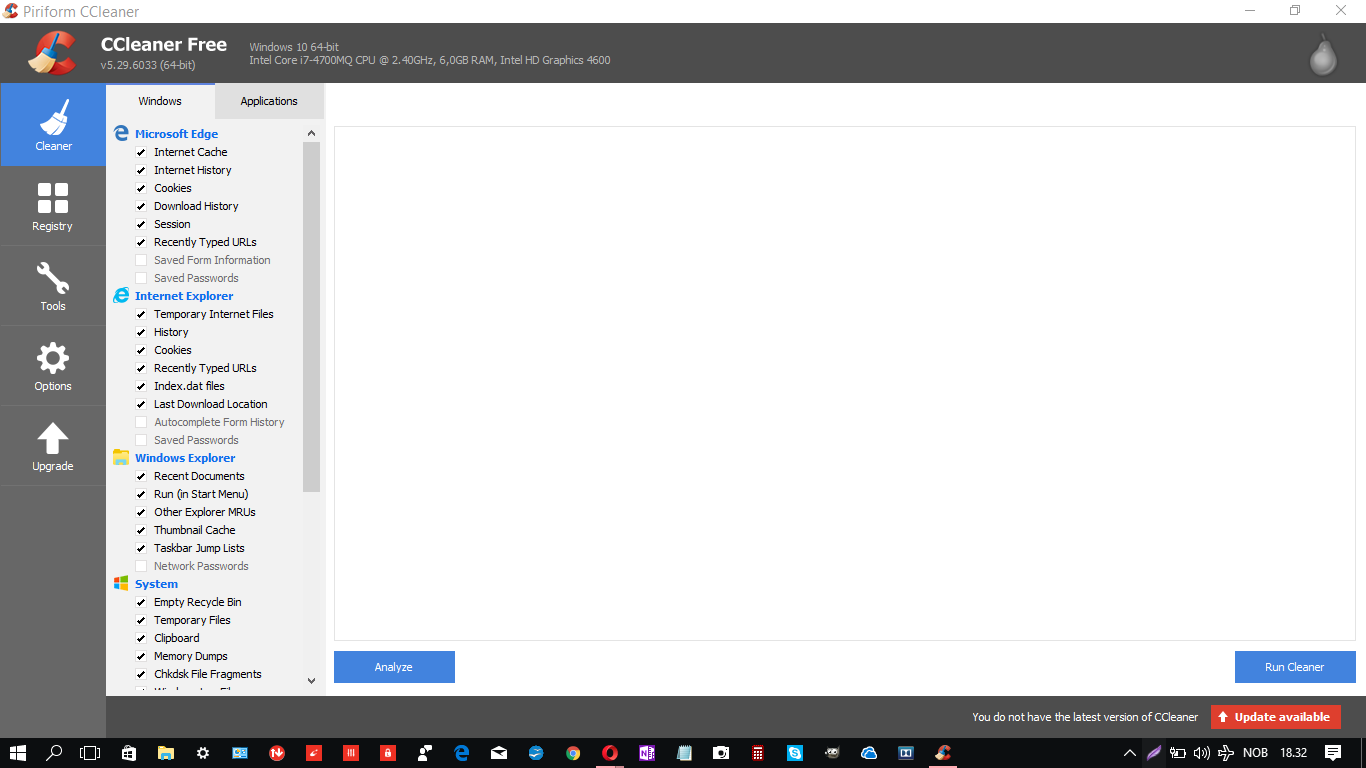Screen dimensions: 1366x768
Task: Click the Piriform pear logo
Action: [1323, 54]
